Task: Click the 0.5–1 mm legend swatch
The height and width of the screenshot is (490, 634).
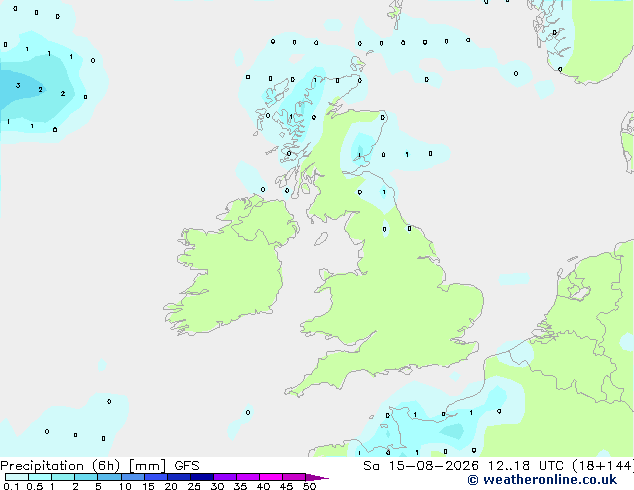Action: coord(40,477)
